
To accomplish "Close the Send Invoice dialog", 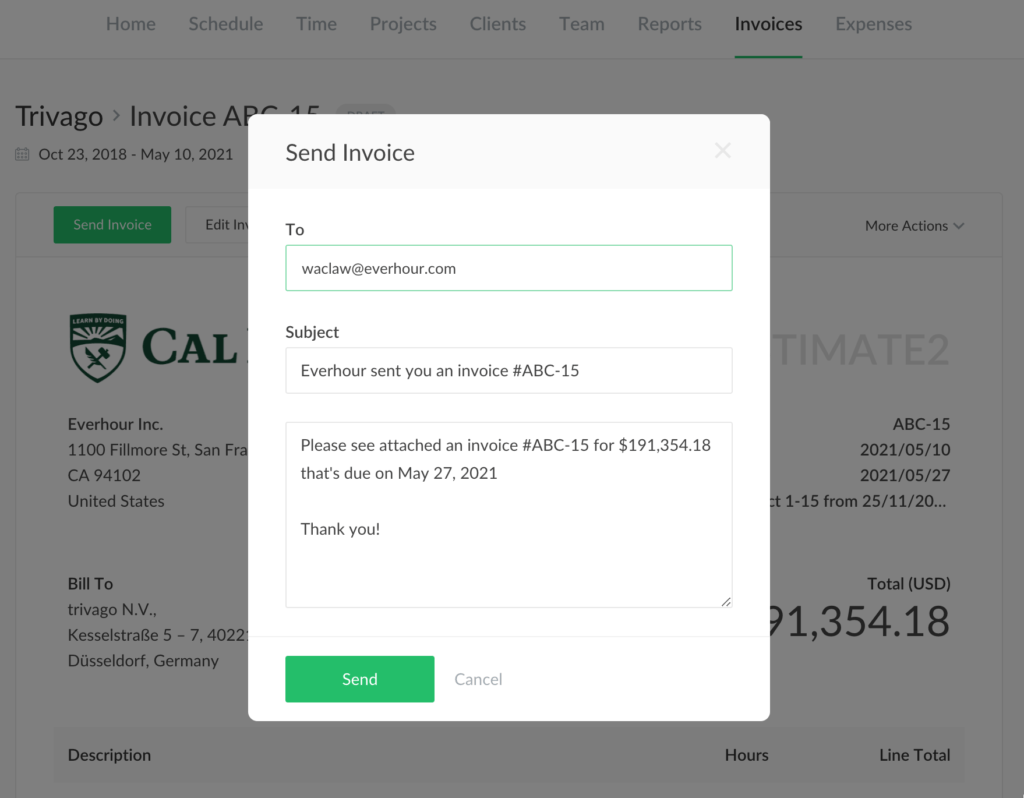I will click(722, 150).
